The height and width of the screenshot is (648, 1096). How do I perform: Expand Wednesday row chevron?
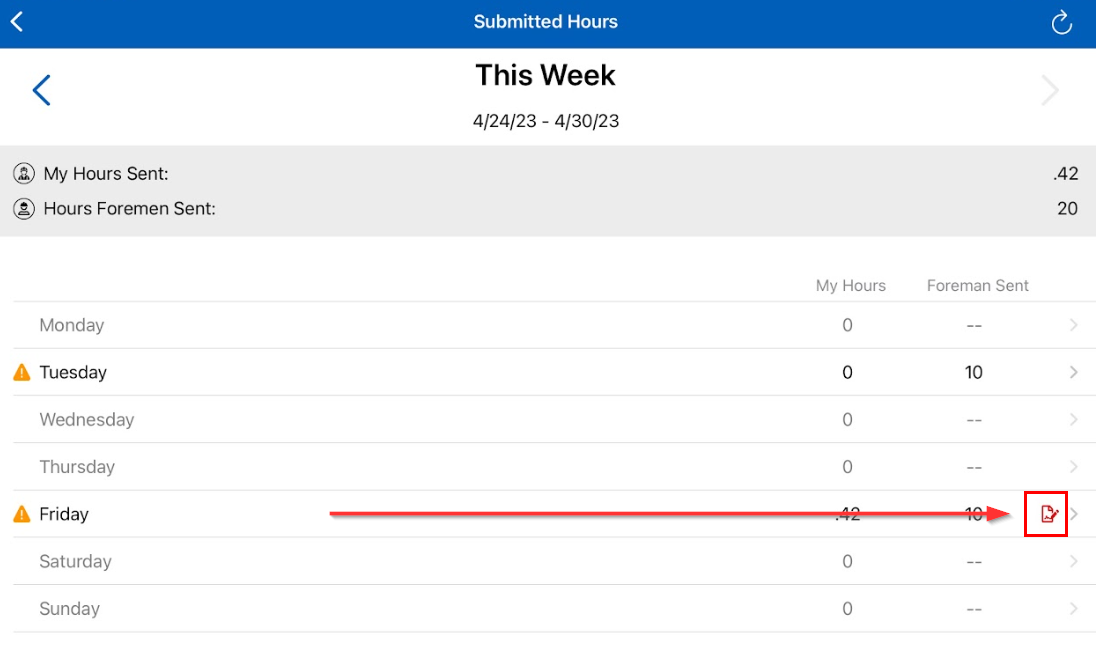point(1074,420)
